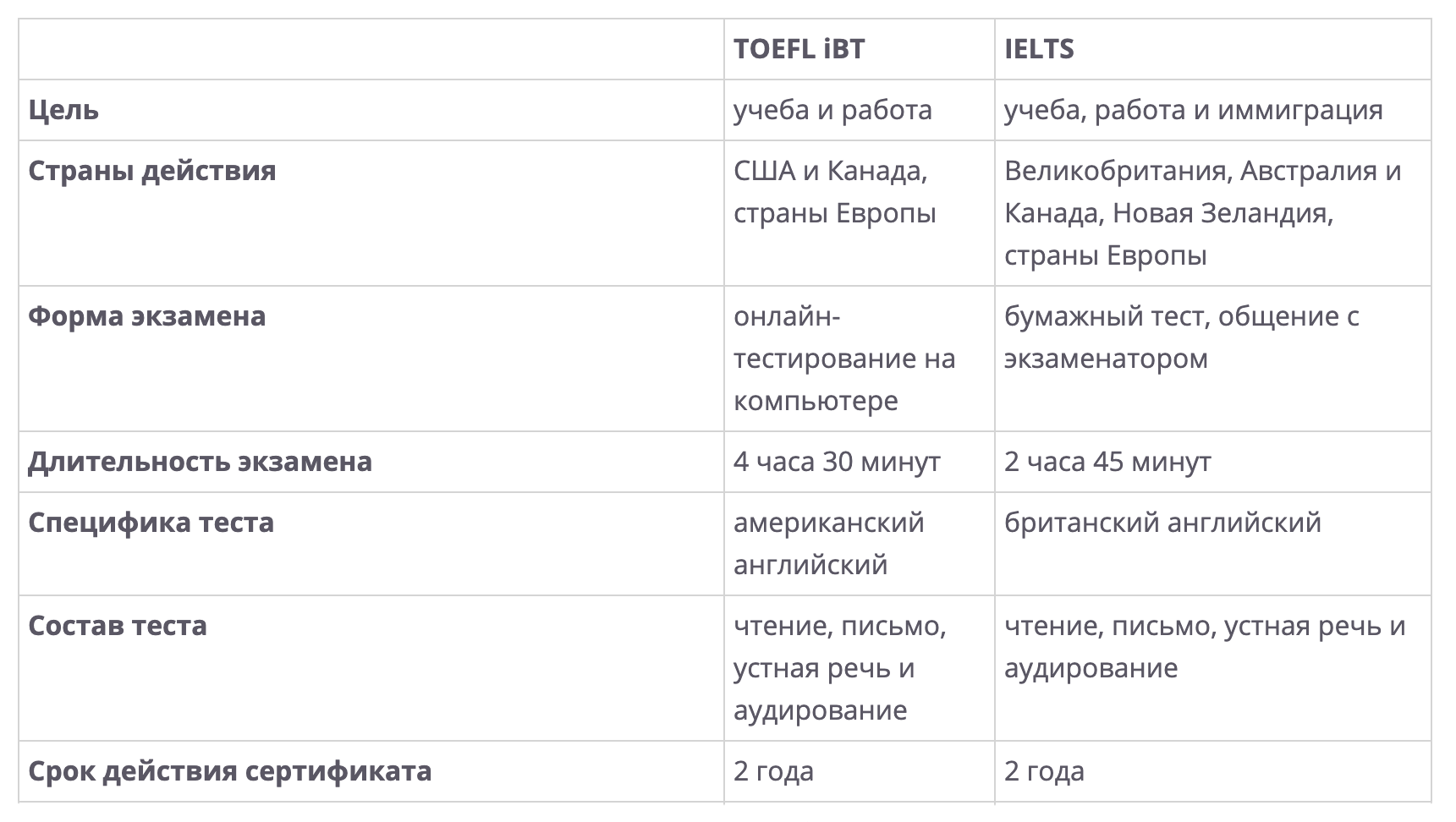The image size is (1456, 822).
Task: Select the "Цель" row label
Action: coord(63,110)
